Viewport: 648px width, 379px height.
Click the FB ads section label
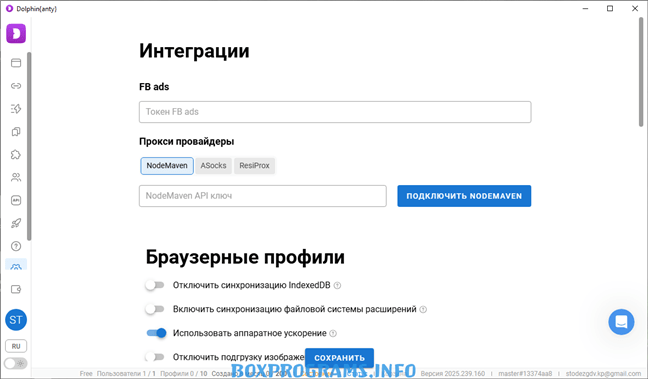(x=154, y=87)
